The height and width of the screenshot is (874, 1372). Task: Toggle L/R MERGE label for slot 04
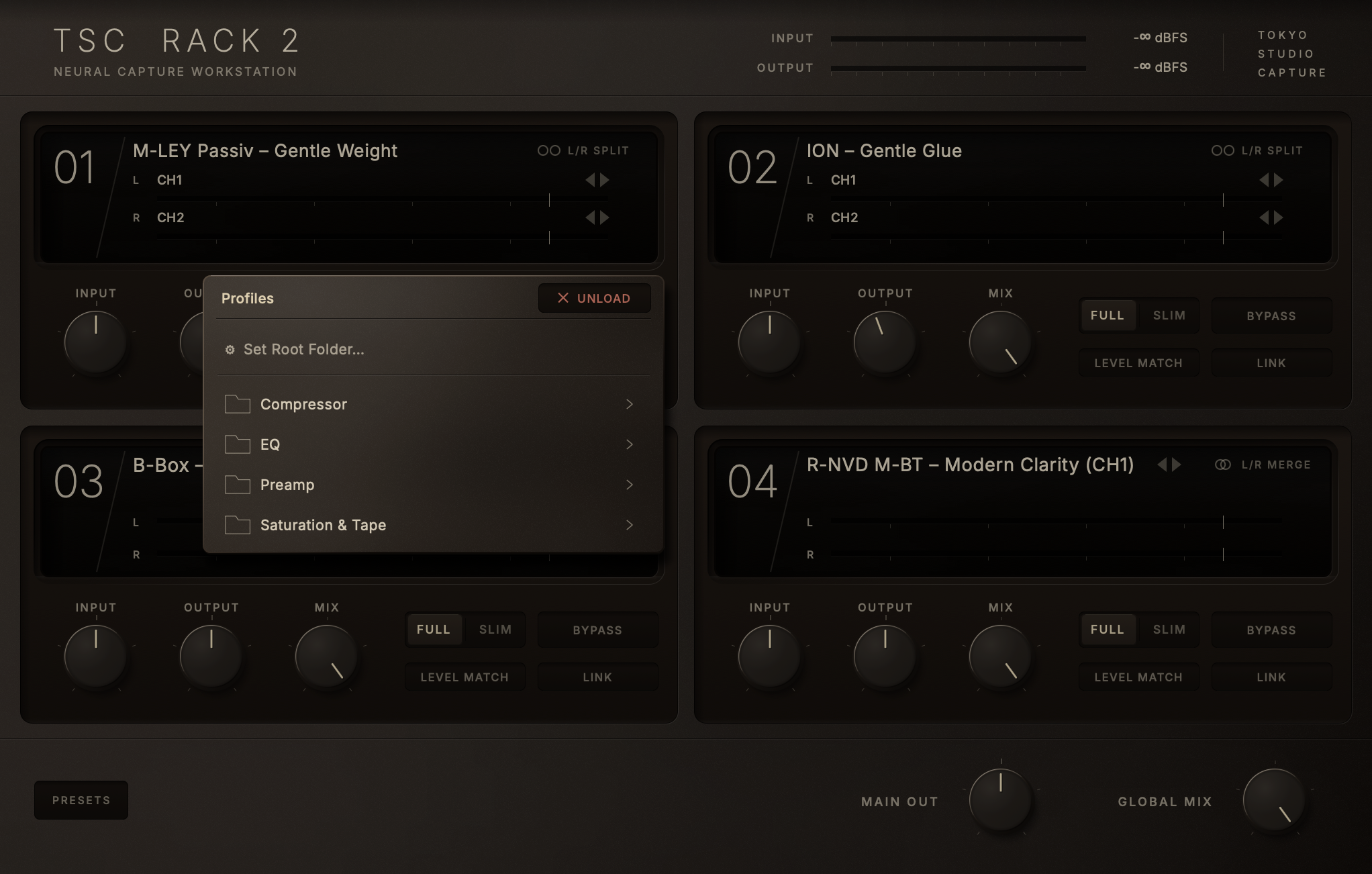[x=1276, y=465]
